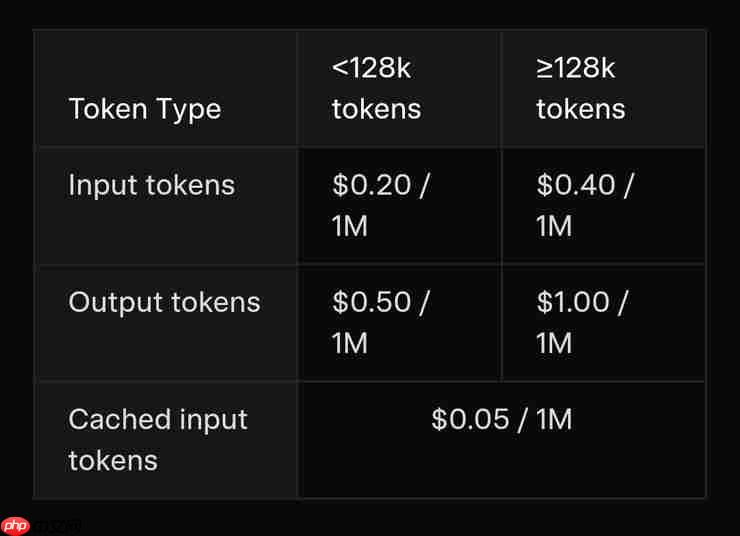Click the ≥128k text in the header

click(x=575, y=68)
